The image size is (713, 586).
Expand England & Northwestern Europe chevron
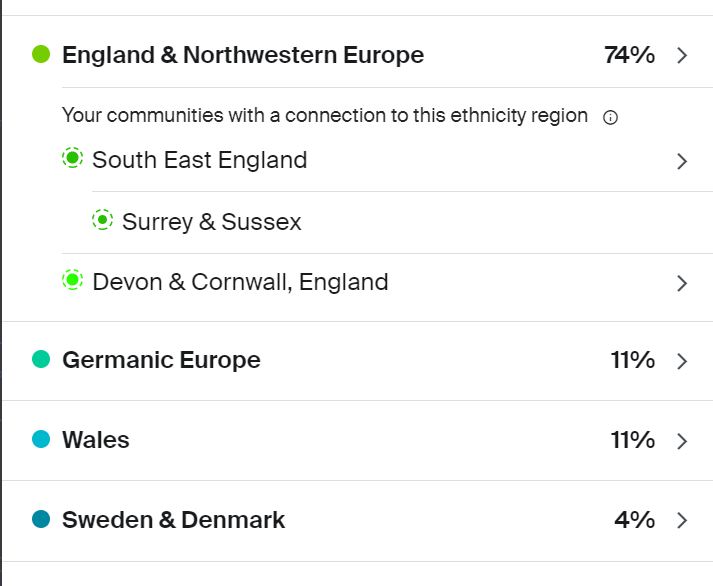[x=682, y=55]
